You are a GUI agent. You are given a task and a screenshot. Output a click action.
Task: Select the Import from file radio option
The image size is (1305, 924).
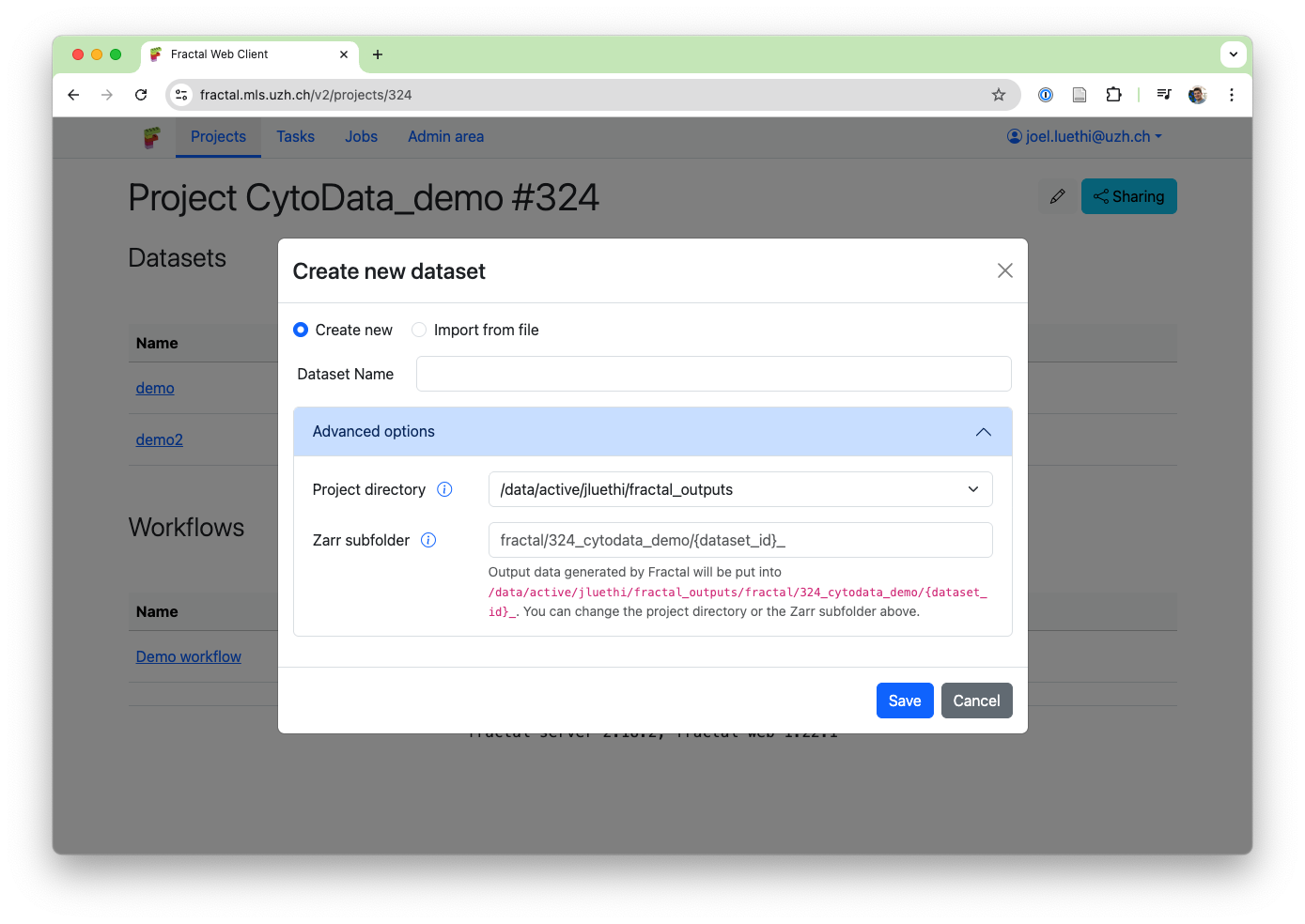pos(419,330)
